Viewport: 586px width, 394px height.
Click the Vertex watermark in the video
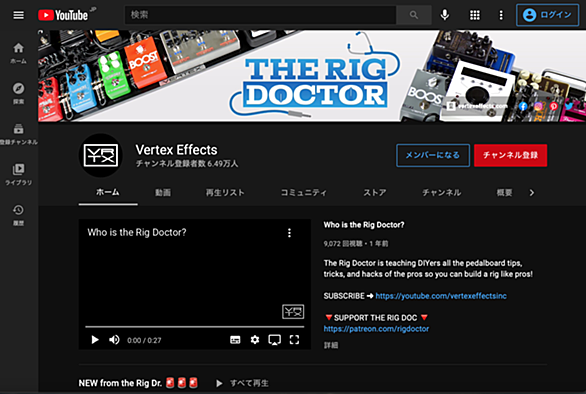(293, 311)
